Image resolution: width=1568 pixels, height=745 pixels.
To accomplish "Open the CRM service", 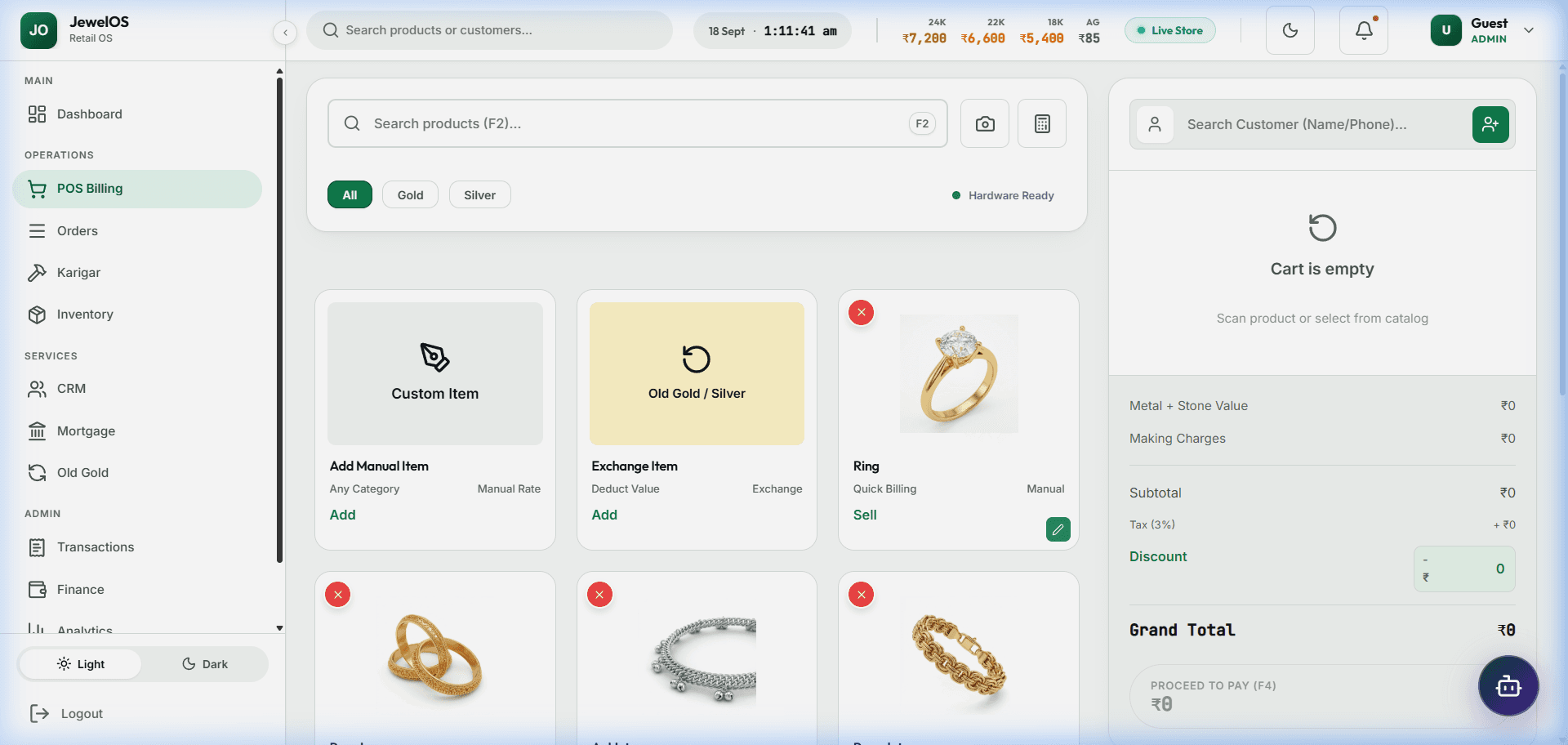I will point(137,389).
